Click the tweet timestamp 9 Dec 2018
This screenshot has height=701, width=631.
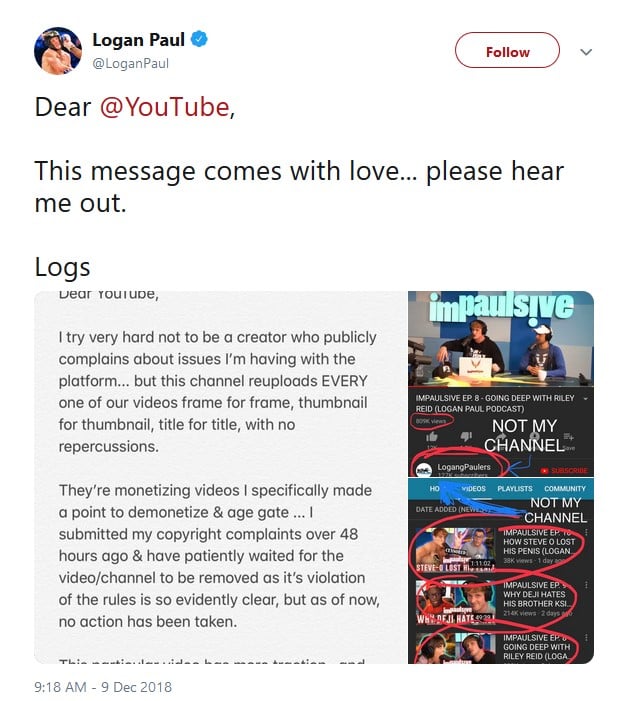tap(103, 687)
